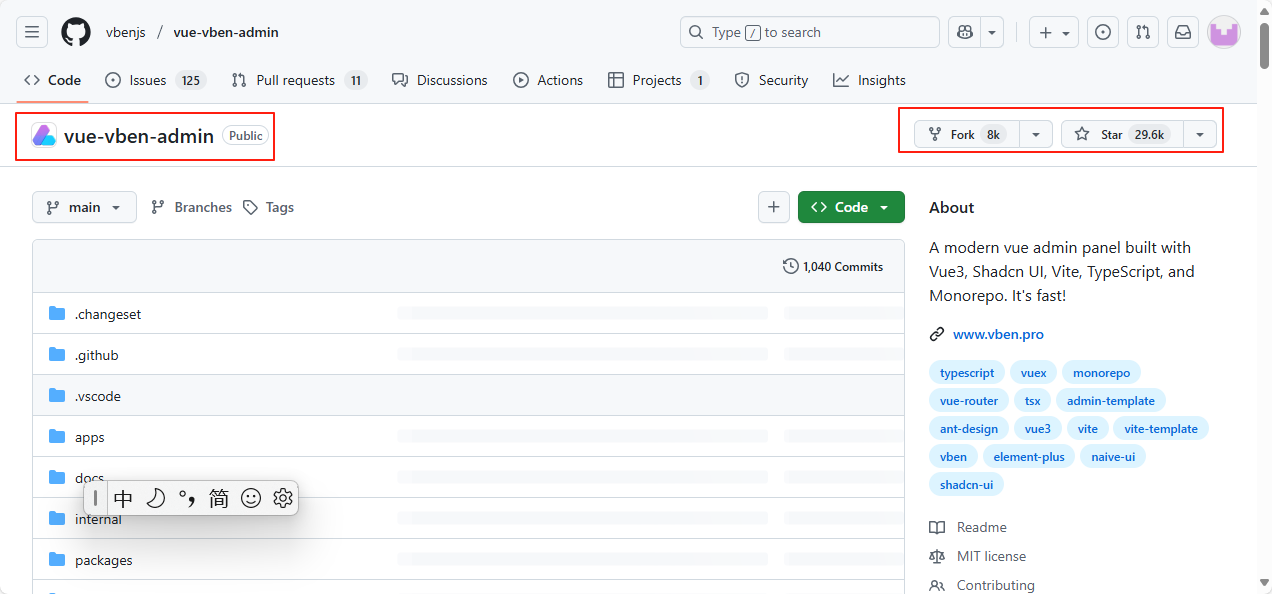Open the Discussions tab
Viewport: 1272px width, 594px height.
(440, 80)
